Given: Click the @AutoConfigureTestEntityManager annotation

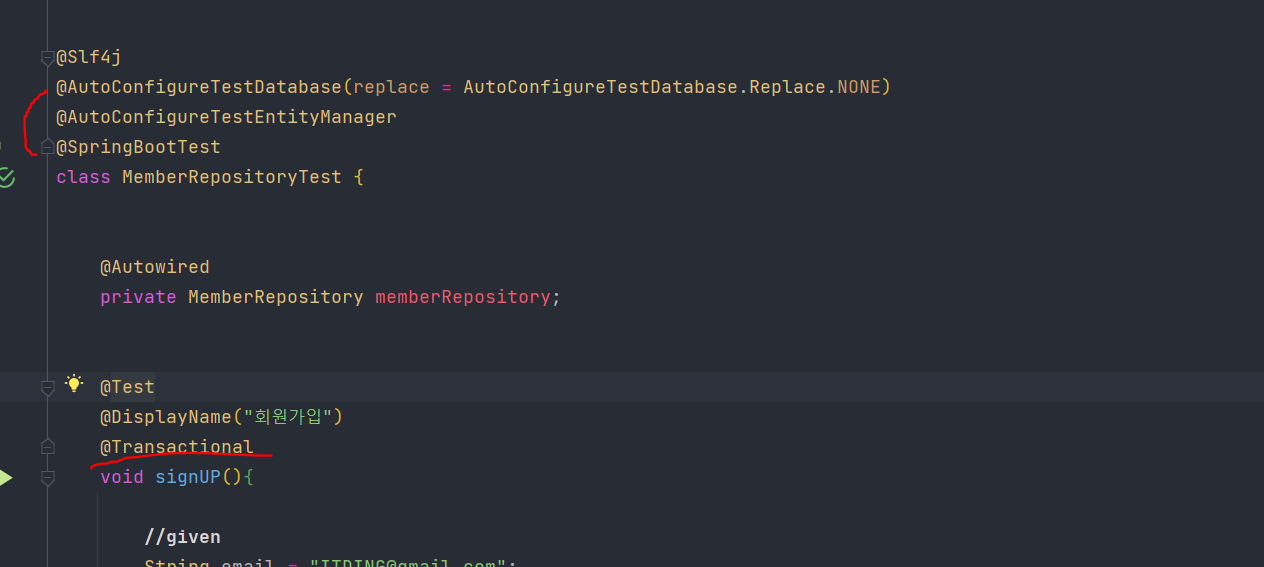Looking at the screenshot, I should click(226, 117).
